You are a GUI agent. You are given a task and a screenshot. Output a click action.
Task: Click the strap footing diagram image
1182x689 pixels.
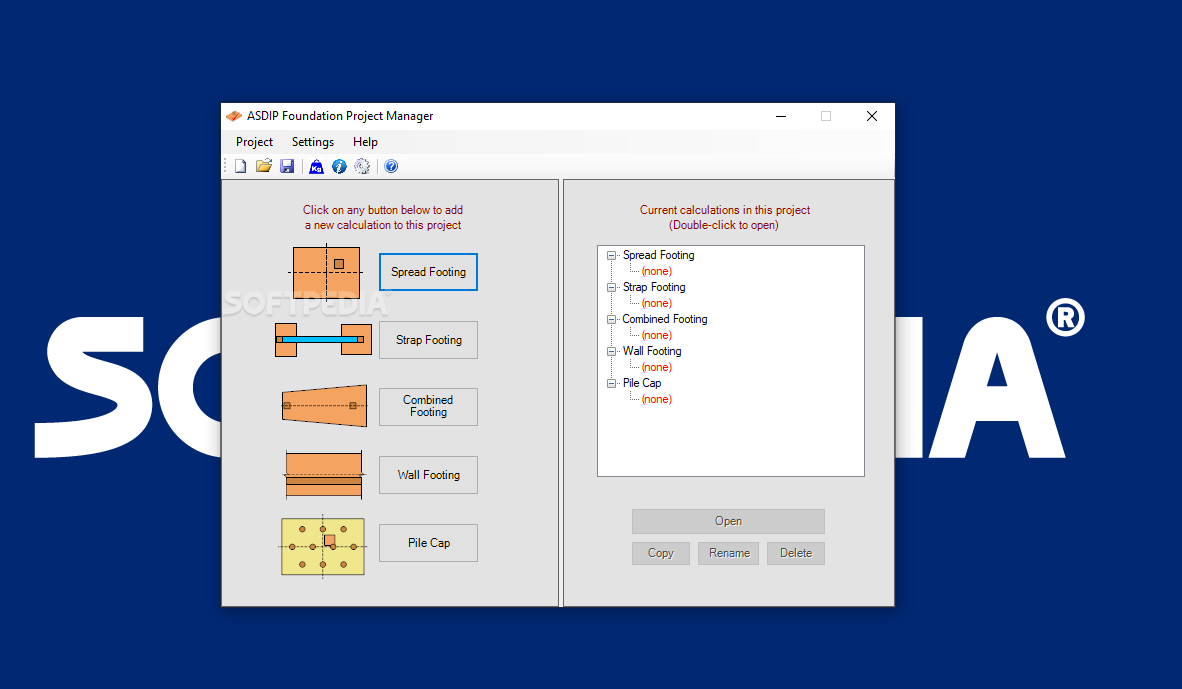click(x=323, y=340)
